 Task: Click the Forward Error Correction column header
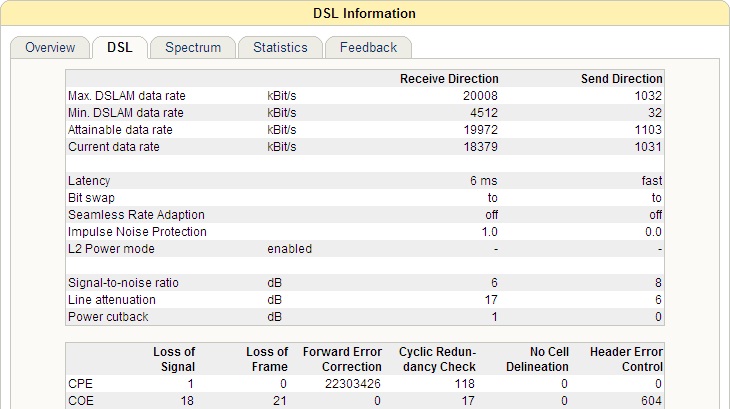(x=342, y=359)
